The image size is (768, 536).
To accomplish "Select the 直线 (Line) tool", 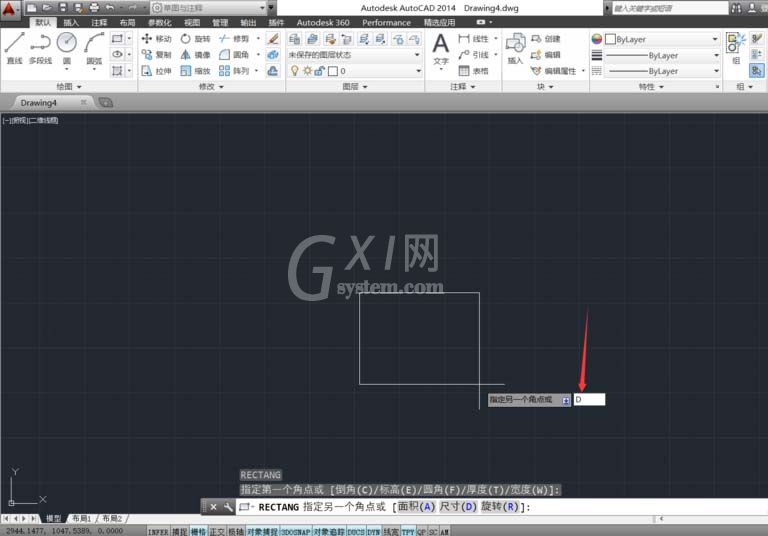I will 14,48.
